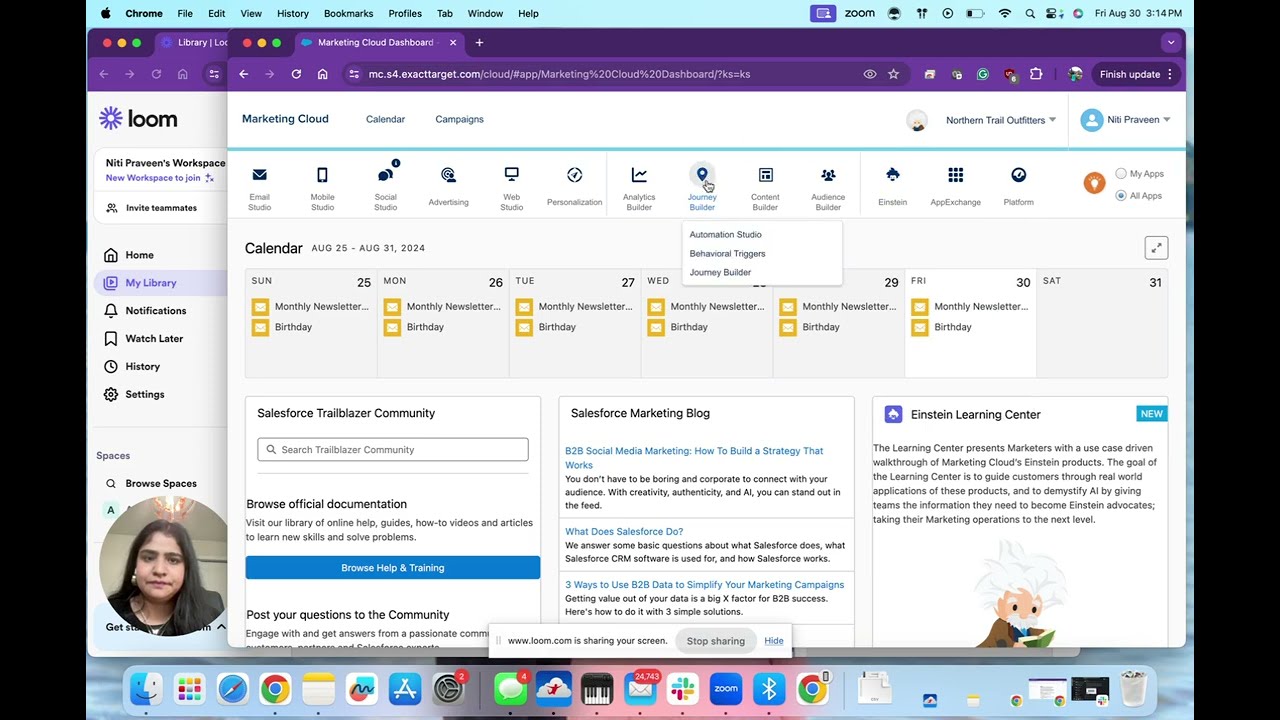The width and height of the screenshot is (1280, 720).
Task: Open Niti Praveen user dropdown
Action: click(x=1126, y=120)
